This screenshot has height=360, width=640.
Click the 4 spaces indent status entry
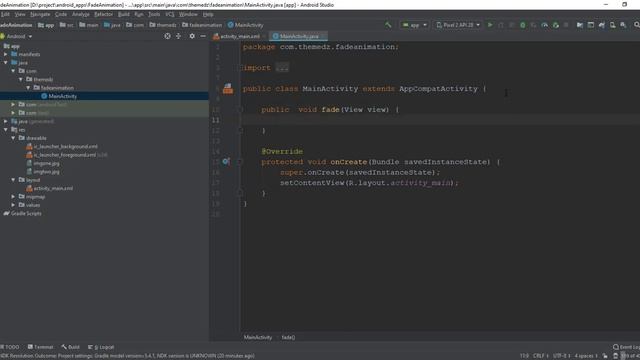click(586, 356)
